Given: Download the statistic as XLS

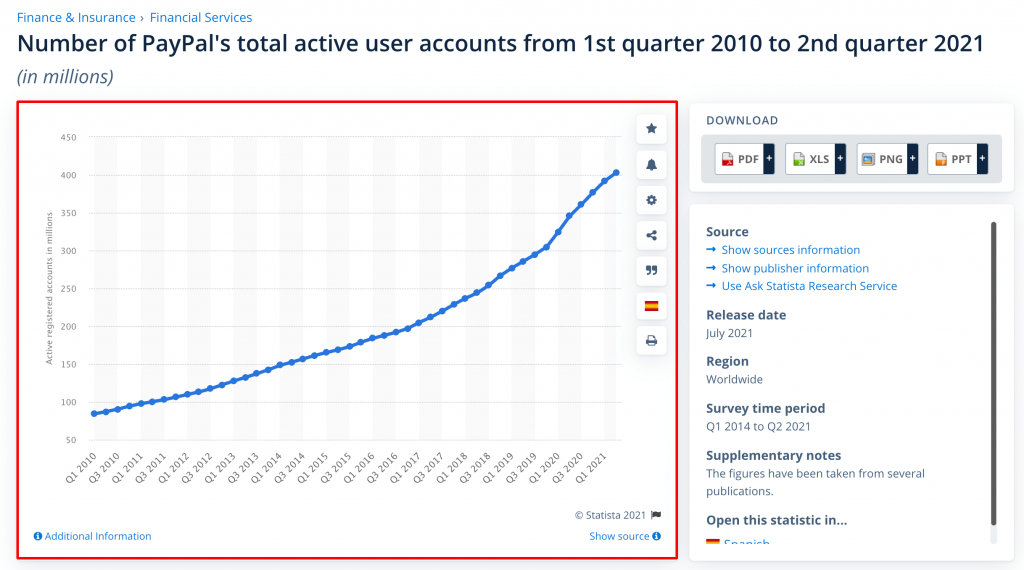Looking at the screenshot, I should [810, 159].
